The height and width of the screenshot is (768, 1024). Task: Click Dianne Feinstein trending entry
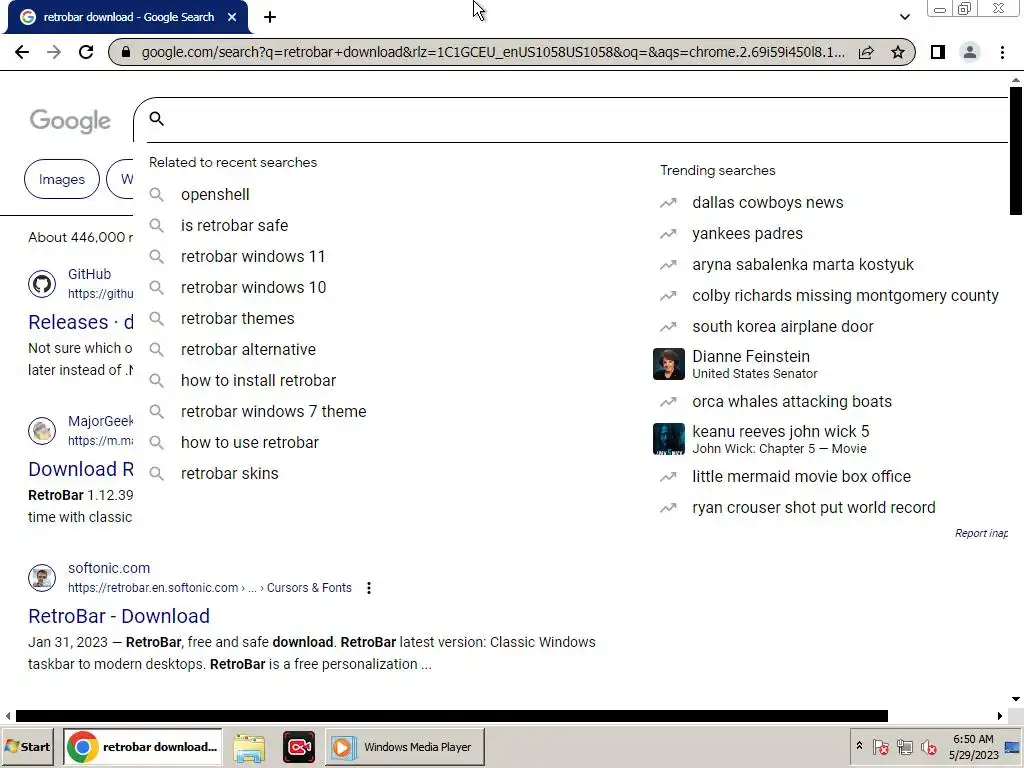[x=754, y=364]
